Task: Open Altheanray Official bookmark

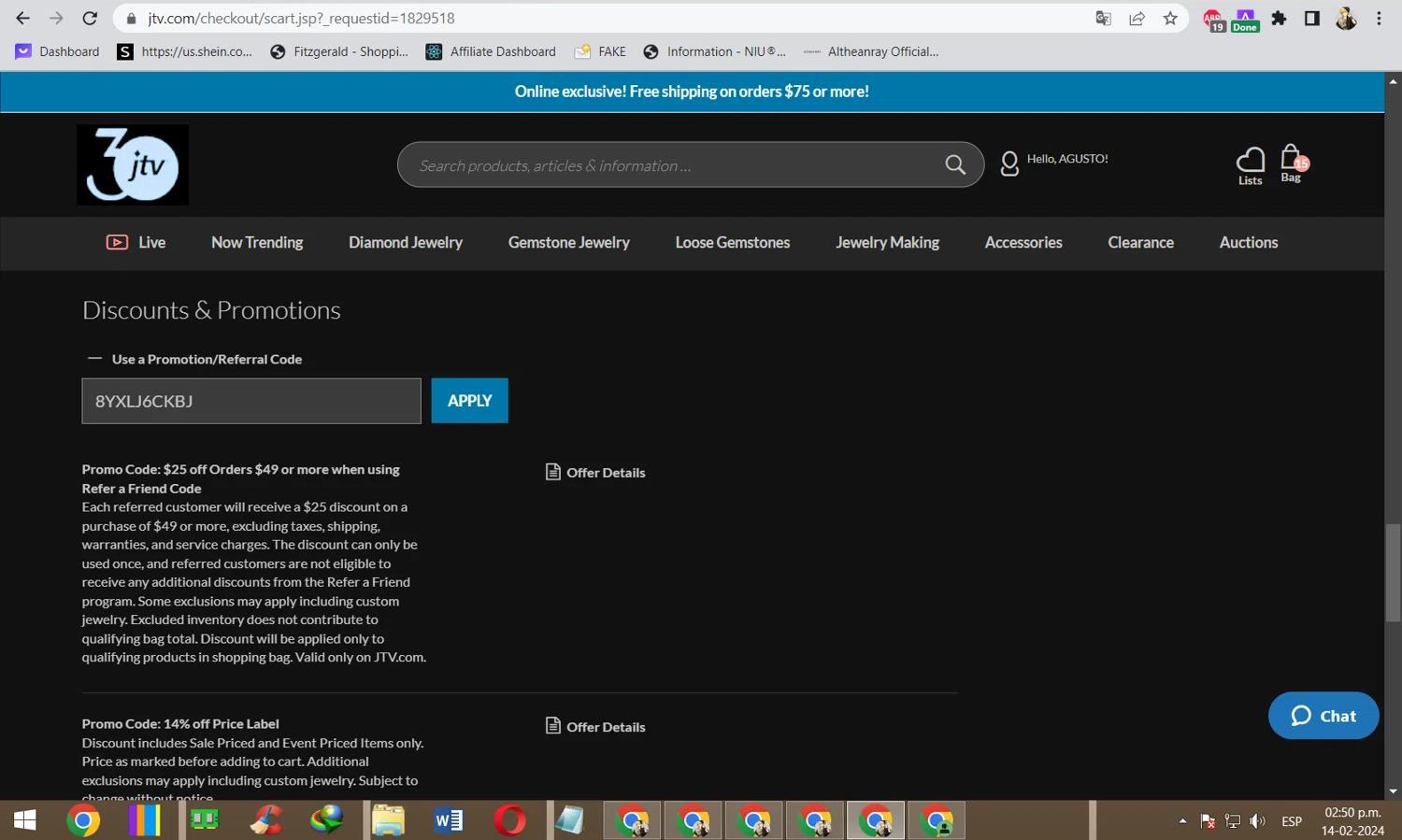Action: pyautogui.click(x=871, y=51)
